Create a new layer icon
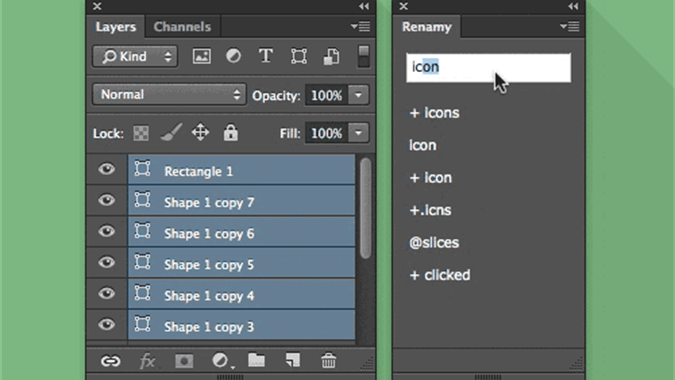Screen dimensions: 675x380 (x=293, y=361)
